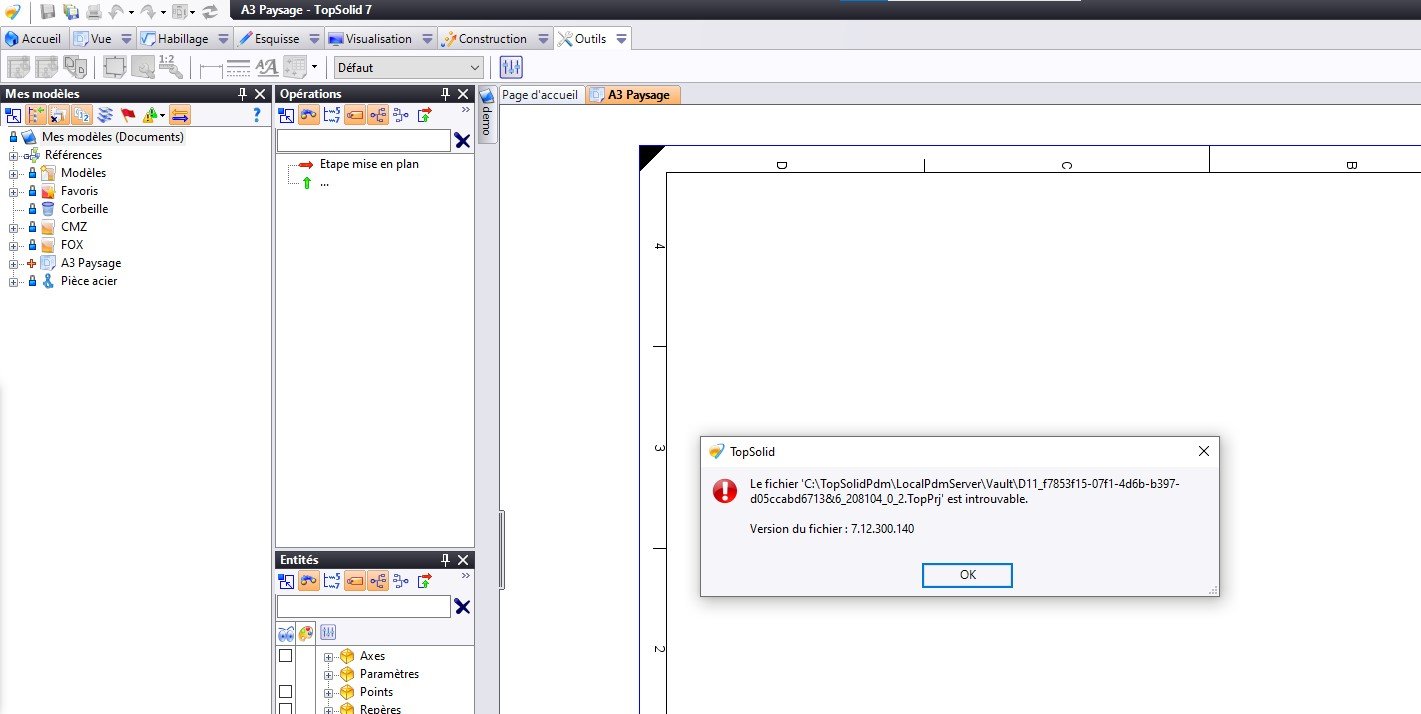Clear the Entités search with X icon
This screenshot has width=1421, height=714.
point(462,607)
